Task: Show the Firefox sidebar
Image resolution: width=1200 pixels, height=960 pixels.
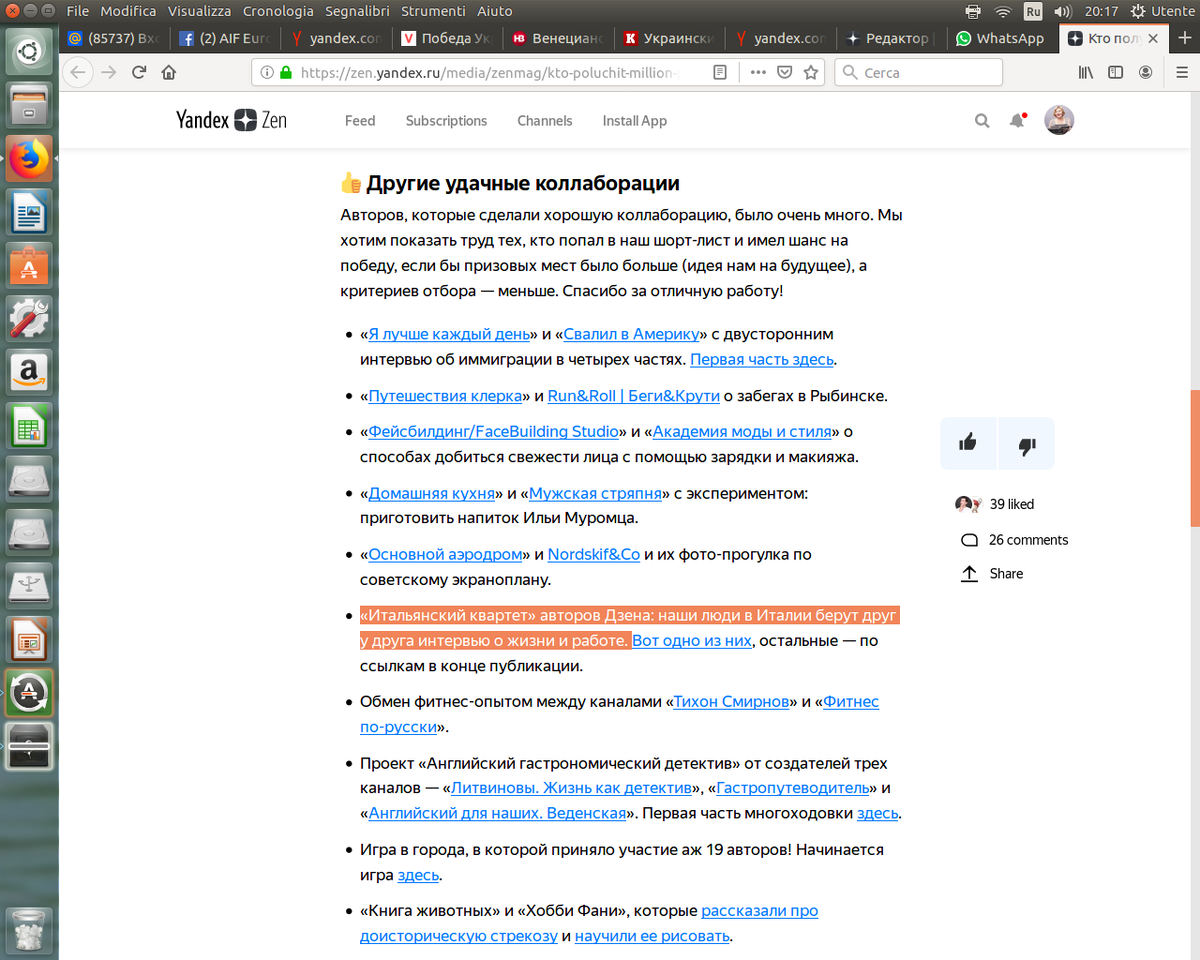Action: click(1115, 72)
